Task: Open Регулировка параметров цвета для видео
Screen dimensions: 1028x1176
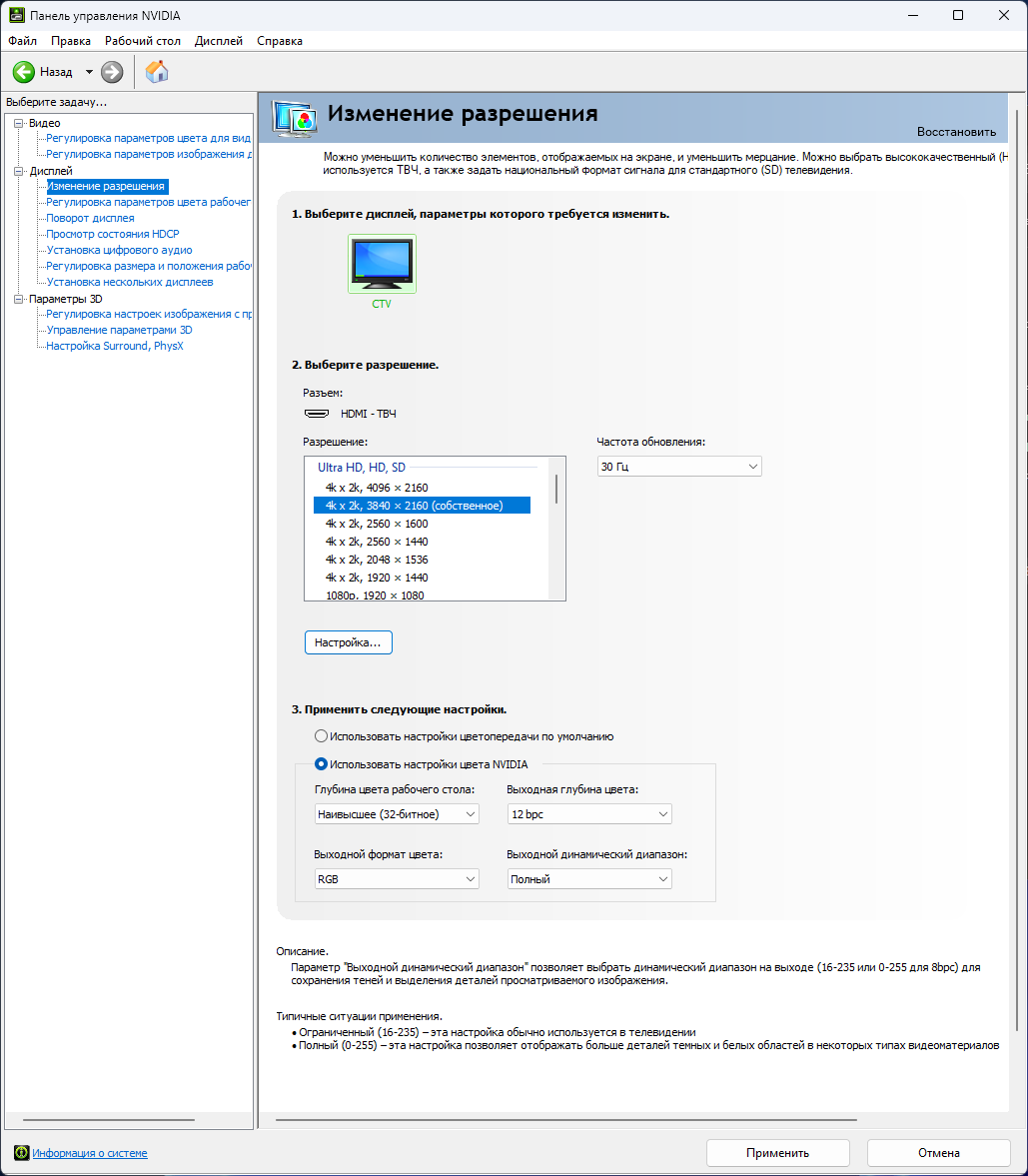Action: [x=149, y=138]
